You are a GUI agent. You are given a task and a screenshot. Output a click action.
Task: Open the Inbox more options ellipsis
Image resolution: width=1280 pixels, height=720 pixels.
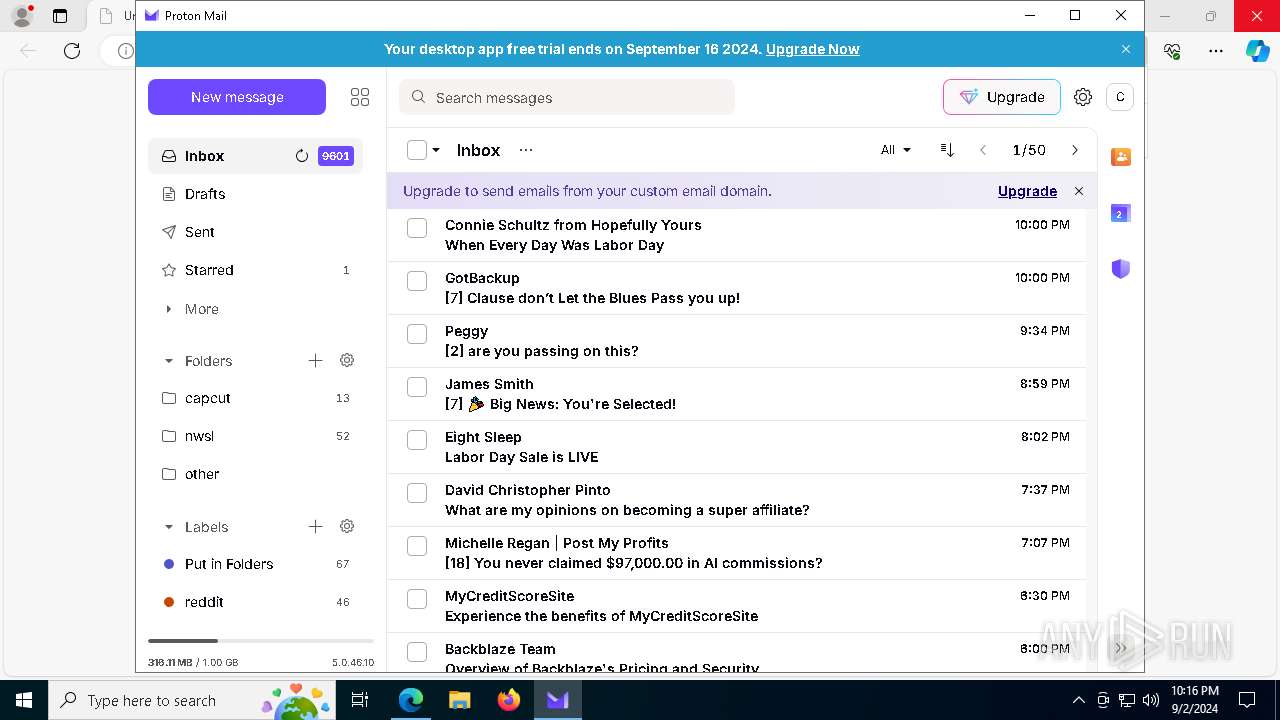526,150
